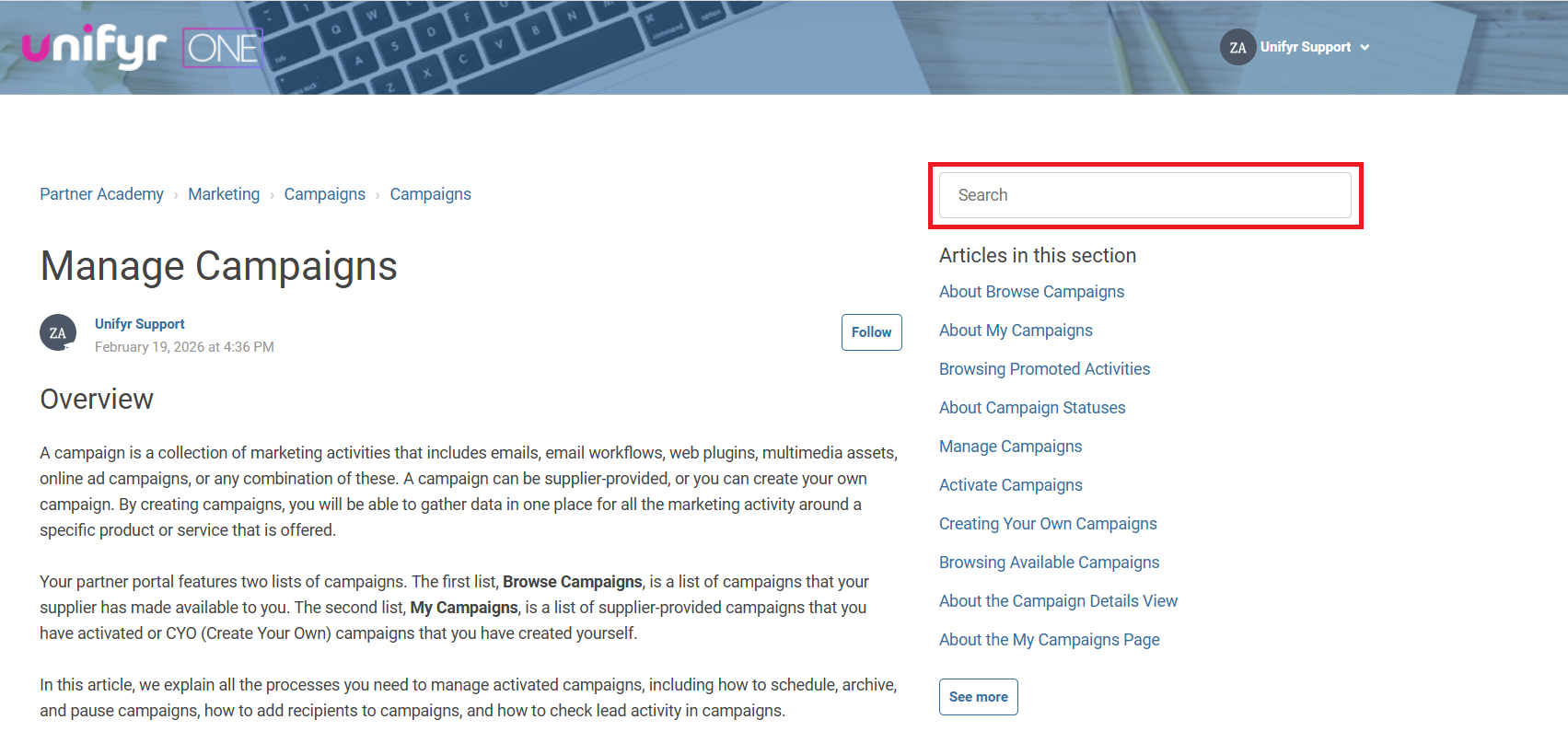This screenshot has width=1568, height=743.
Task: Open the last Campaigns breadcrumb link
Action: pos(430,194)
